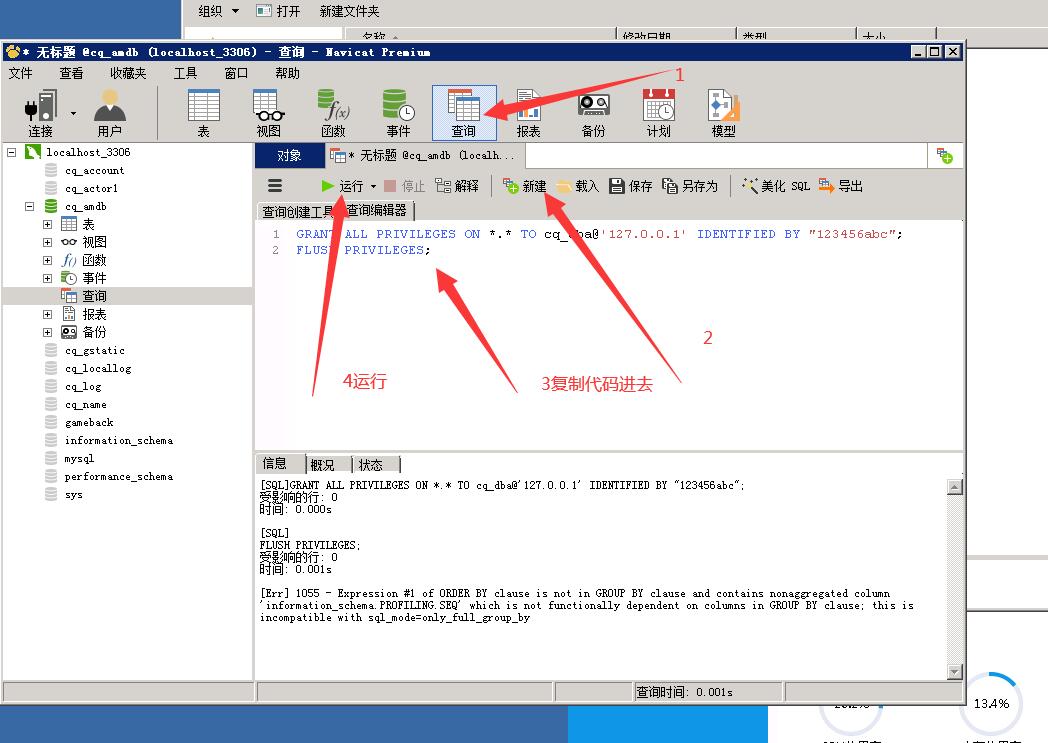Expand the 表 node under cq_amdb
Screen dimensions: 1048x743
pyautogui.click(x=47, y=225)
